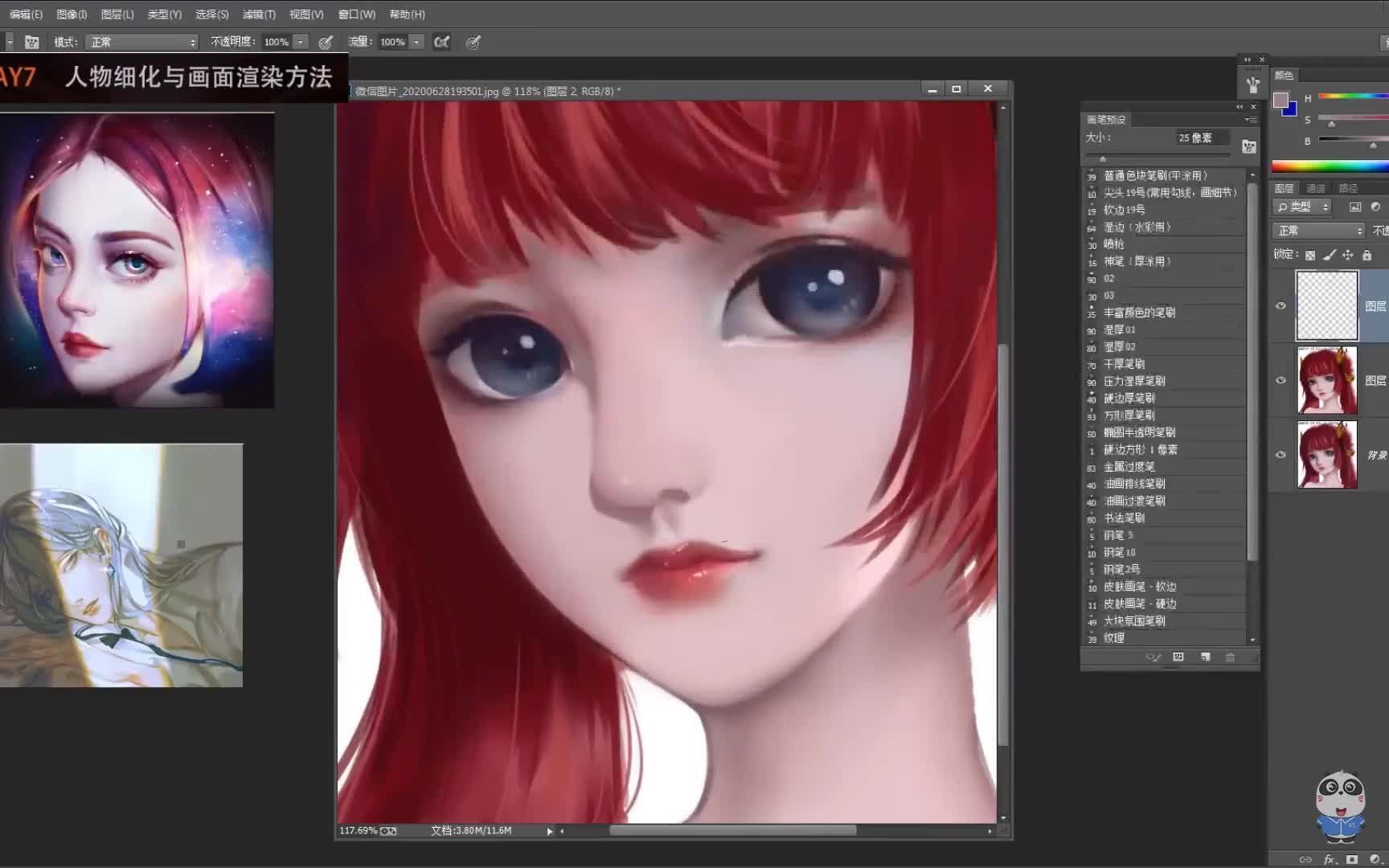The height and width of the screenshot is (868, 1389).
Task: Lock image pixels with brush icon
Action: pyautogui.click(x=1329, y=256)
